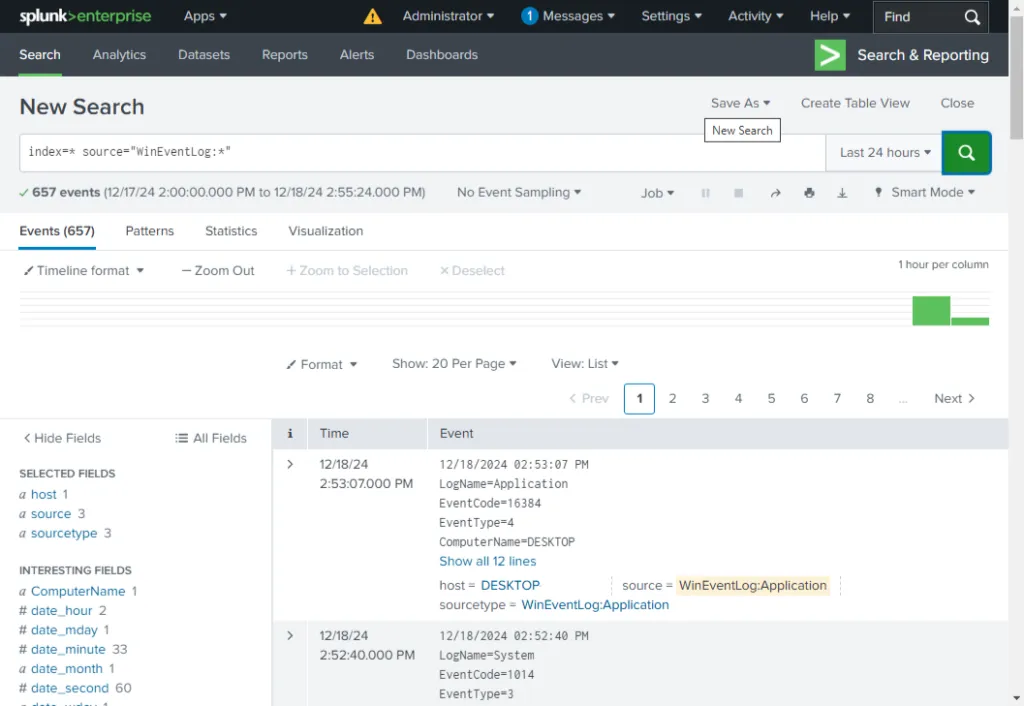Stop the search job
This screenshot has width=1024, height=706.
[x=738, y=193]
